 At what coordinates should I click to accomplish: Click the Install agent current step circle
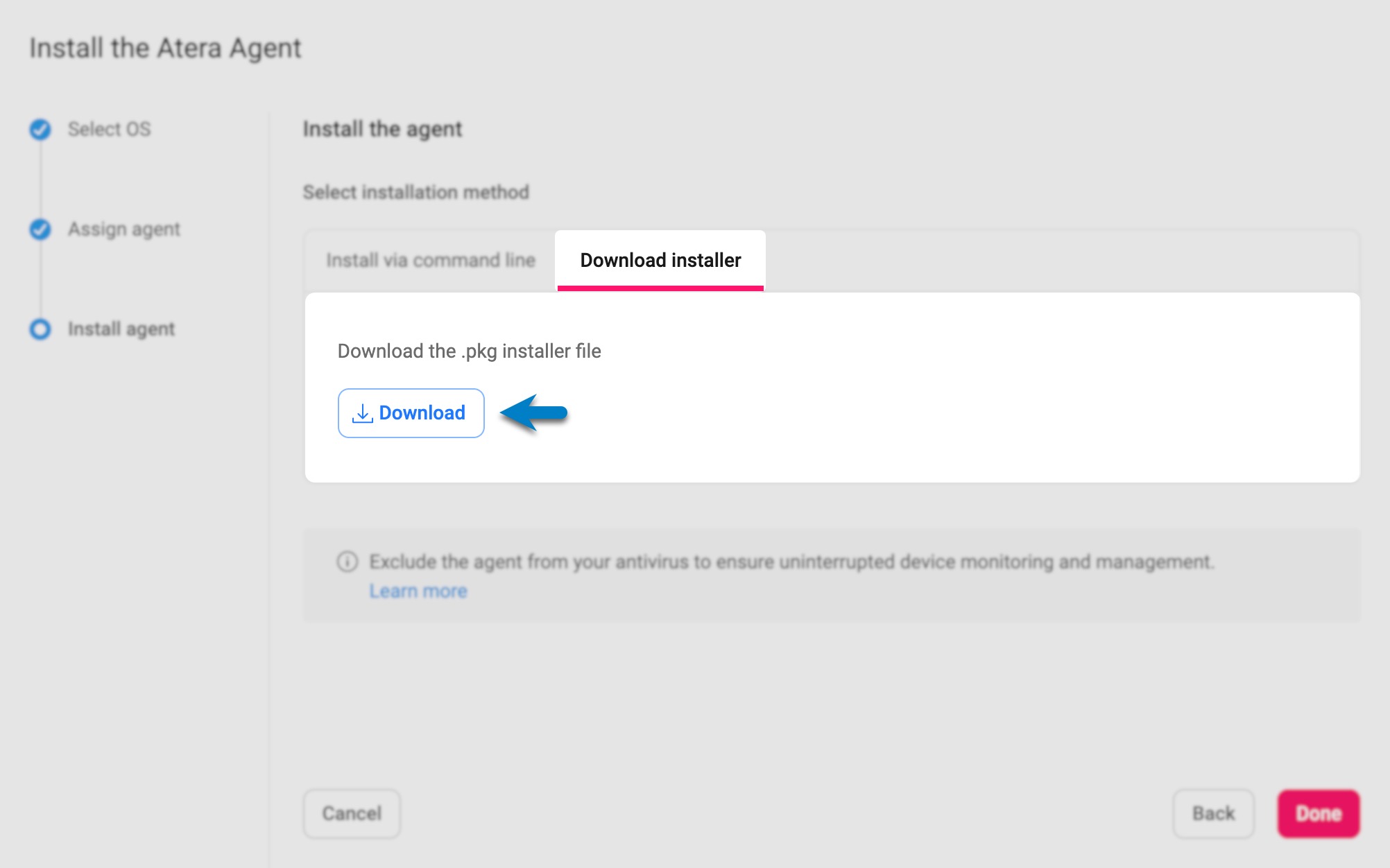tap(40, 329)
